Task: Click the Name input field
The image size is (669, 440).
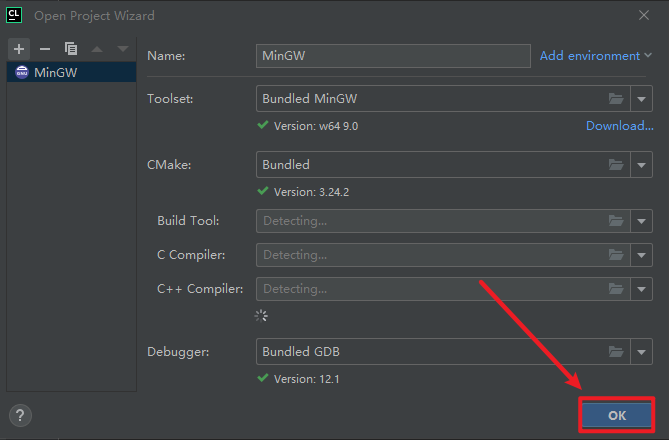Action: pyautogui.click(x=393, y=56)
